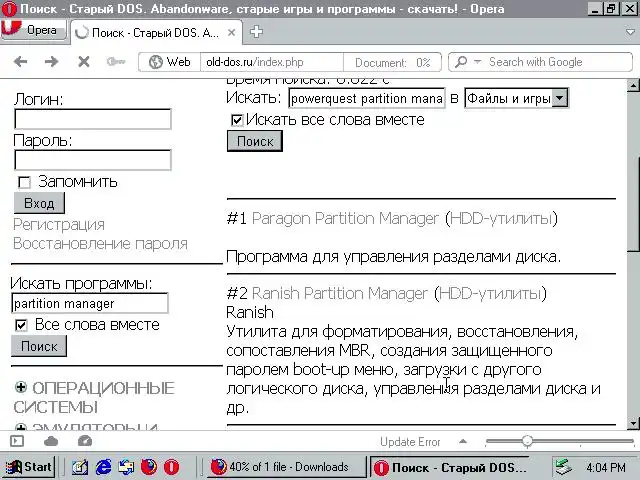Click the Document: 0% loading indicator
The width and height of the screenshot is (640, 480).
[392, 62]
